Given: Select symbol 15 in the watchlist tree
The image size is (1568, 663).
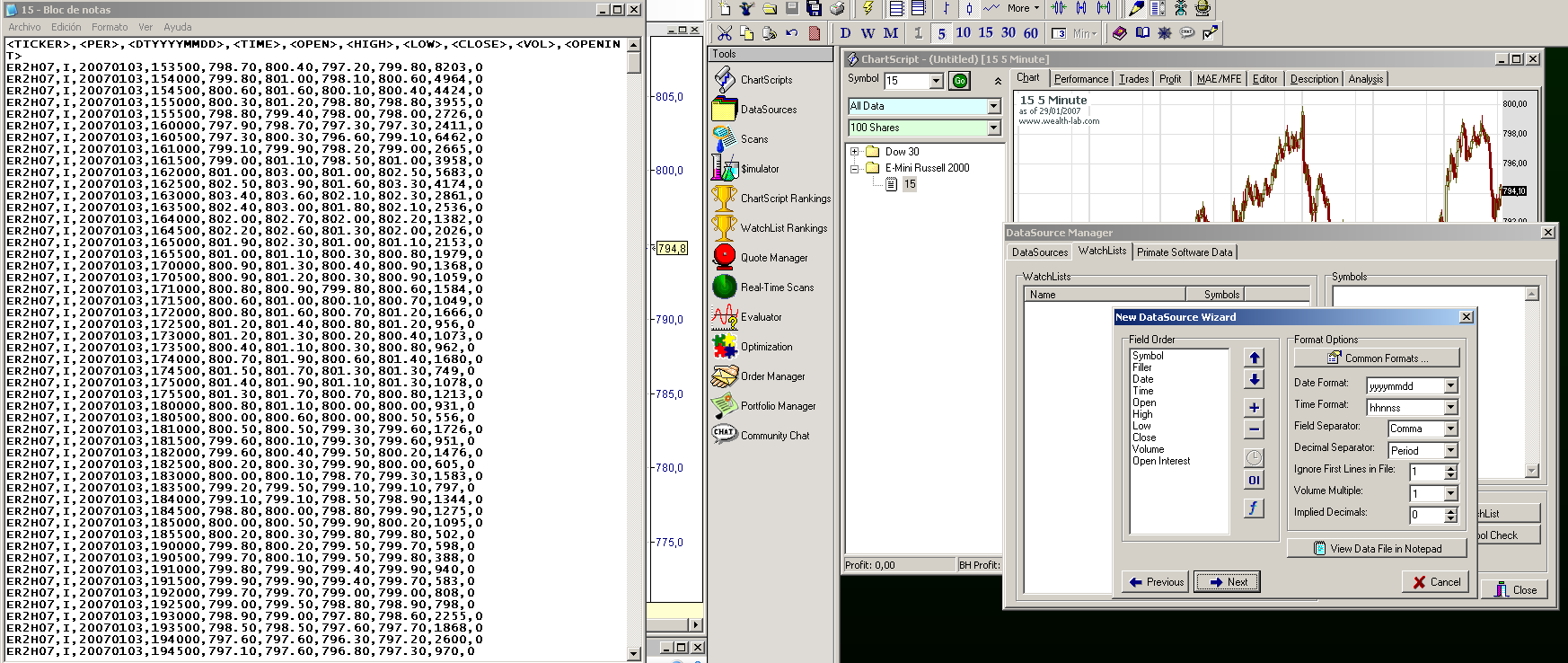Looking at the screenshot, I should (x=910, y=184).
